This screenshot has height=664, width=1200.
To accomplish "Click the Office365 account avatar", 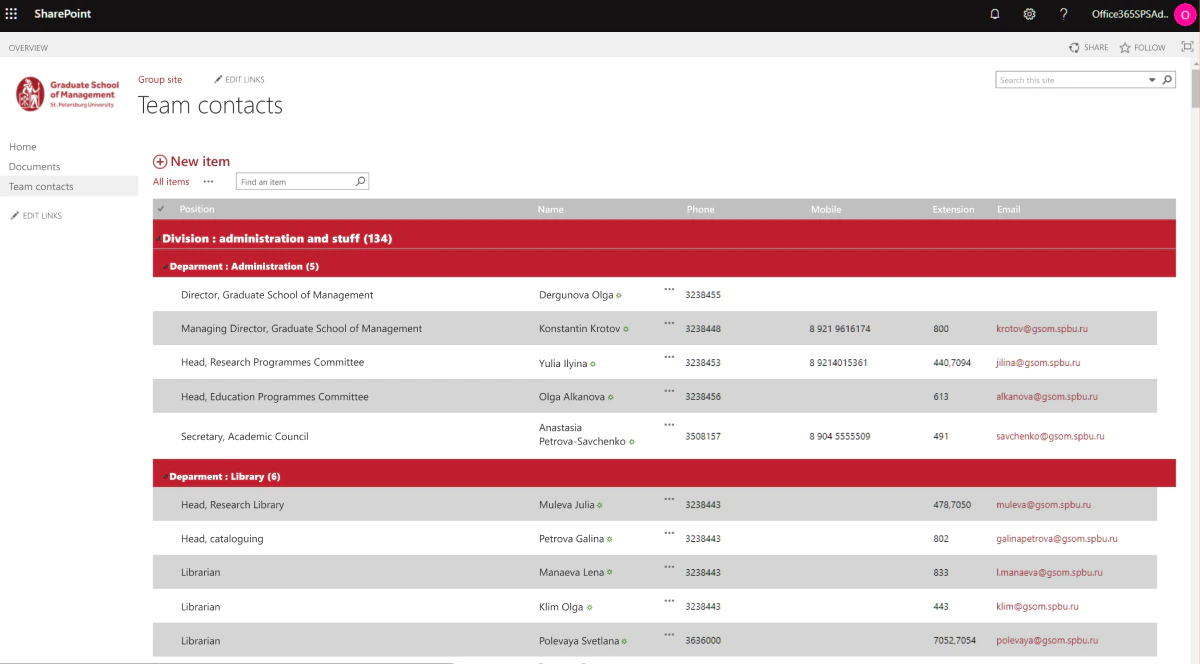I will pos(1184,15).
